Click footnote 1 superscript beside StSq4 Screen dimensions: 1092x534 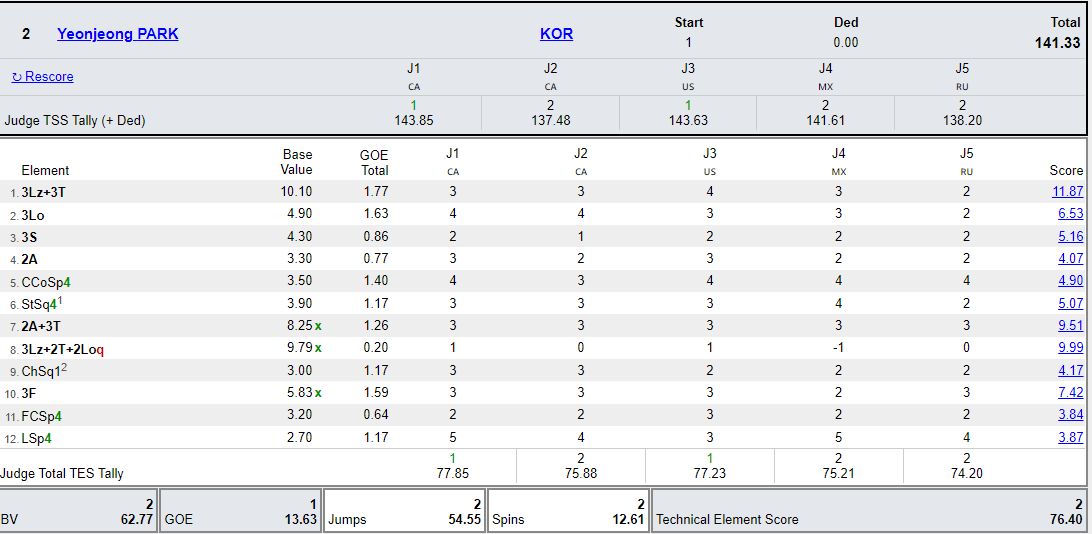click(61, 300)
